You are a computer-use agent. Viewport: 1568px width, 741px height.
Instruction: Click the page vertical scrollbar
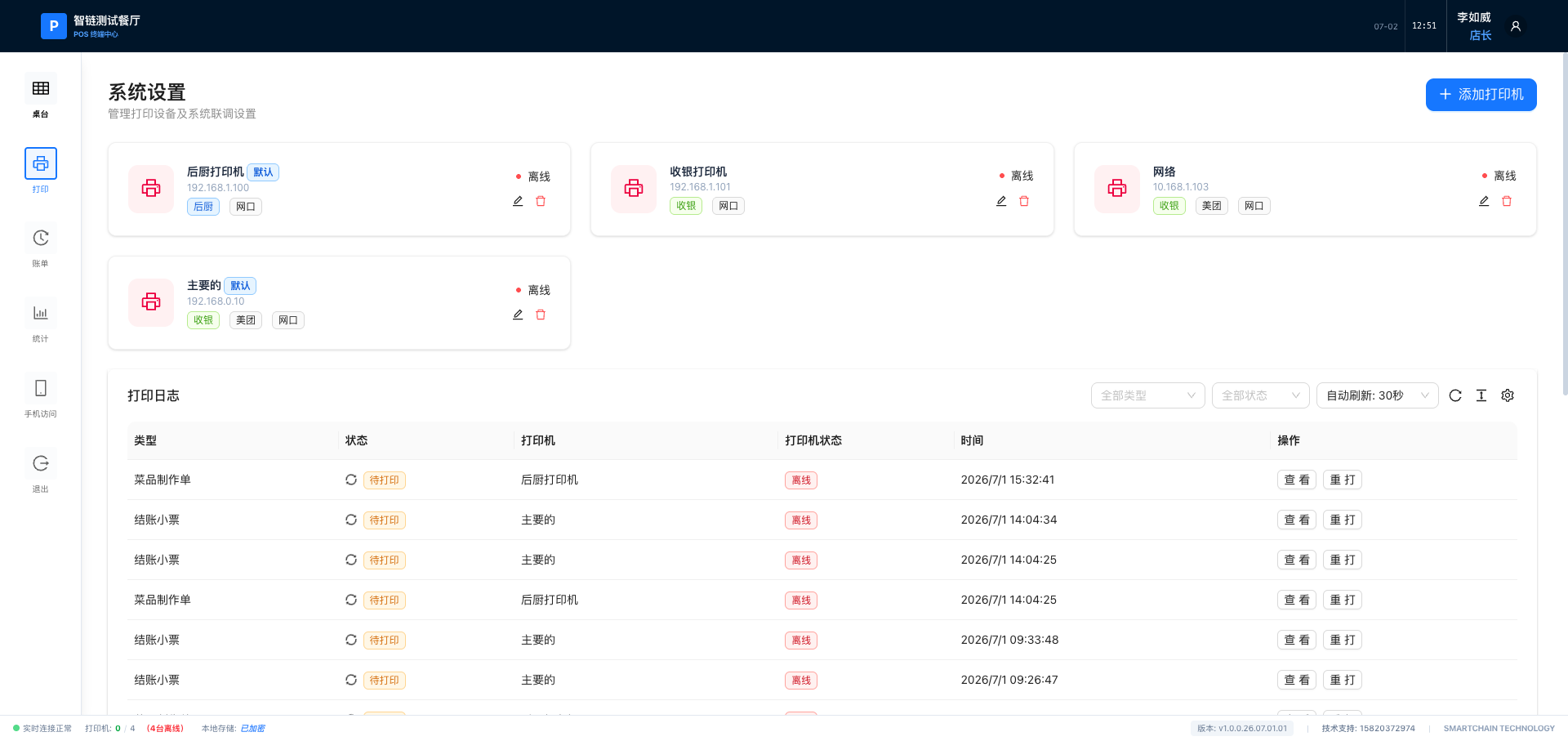[x=1565, y=225]
